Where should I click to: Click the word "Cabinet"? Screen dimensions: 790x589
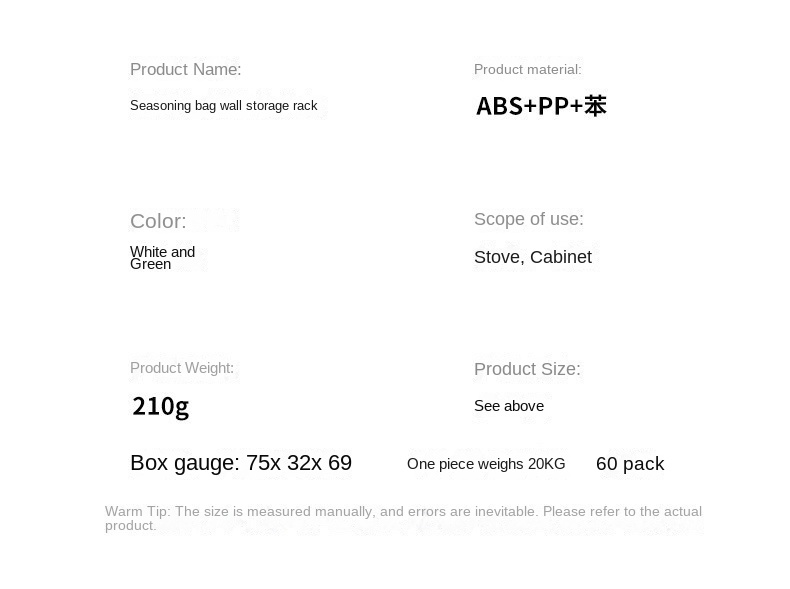point(561,257)
